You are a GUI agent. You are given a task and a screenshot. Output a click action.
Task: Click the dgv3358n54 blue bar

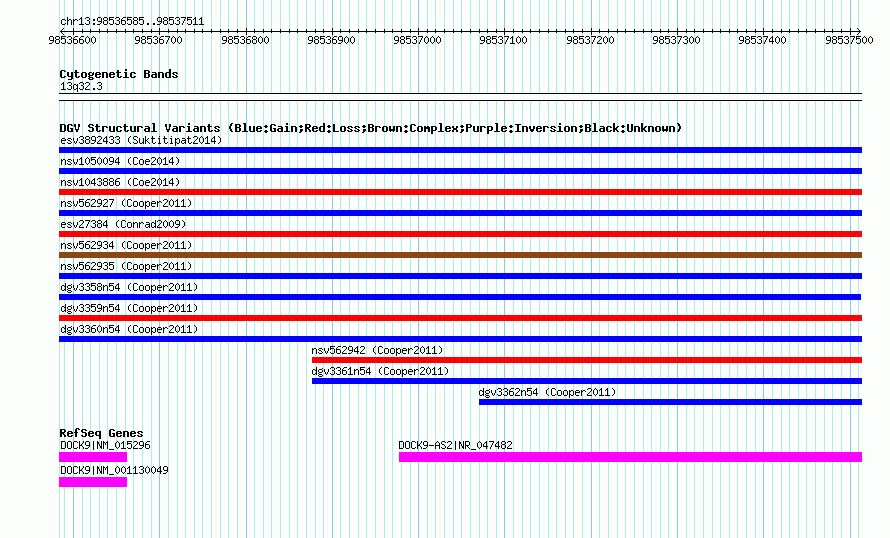pyautogui.click(x=460, y=297)
